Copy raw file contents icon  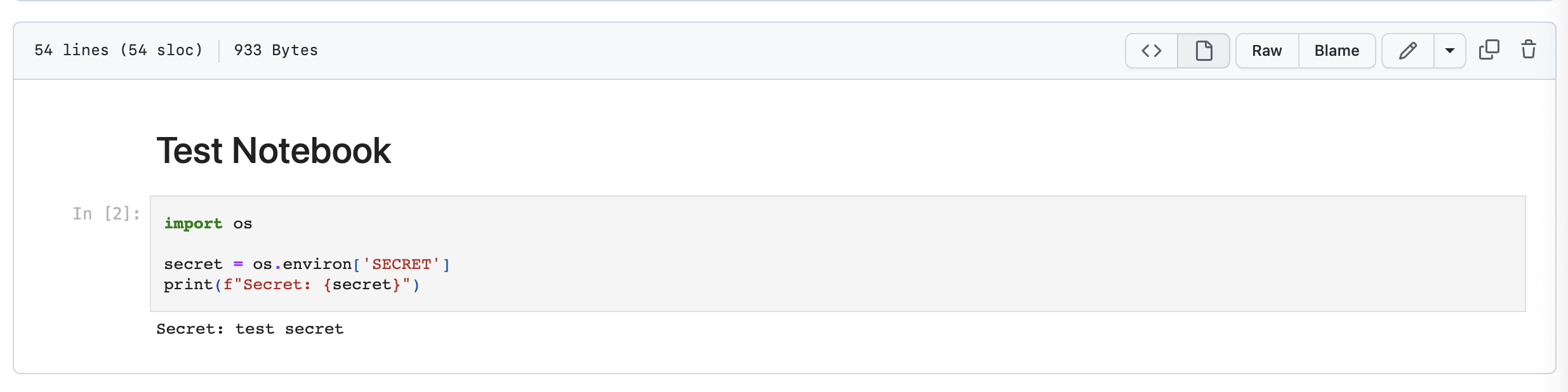1489,49
